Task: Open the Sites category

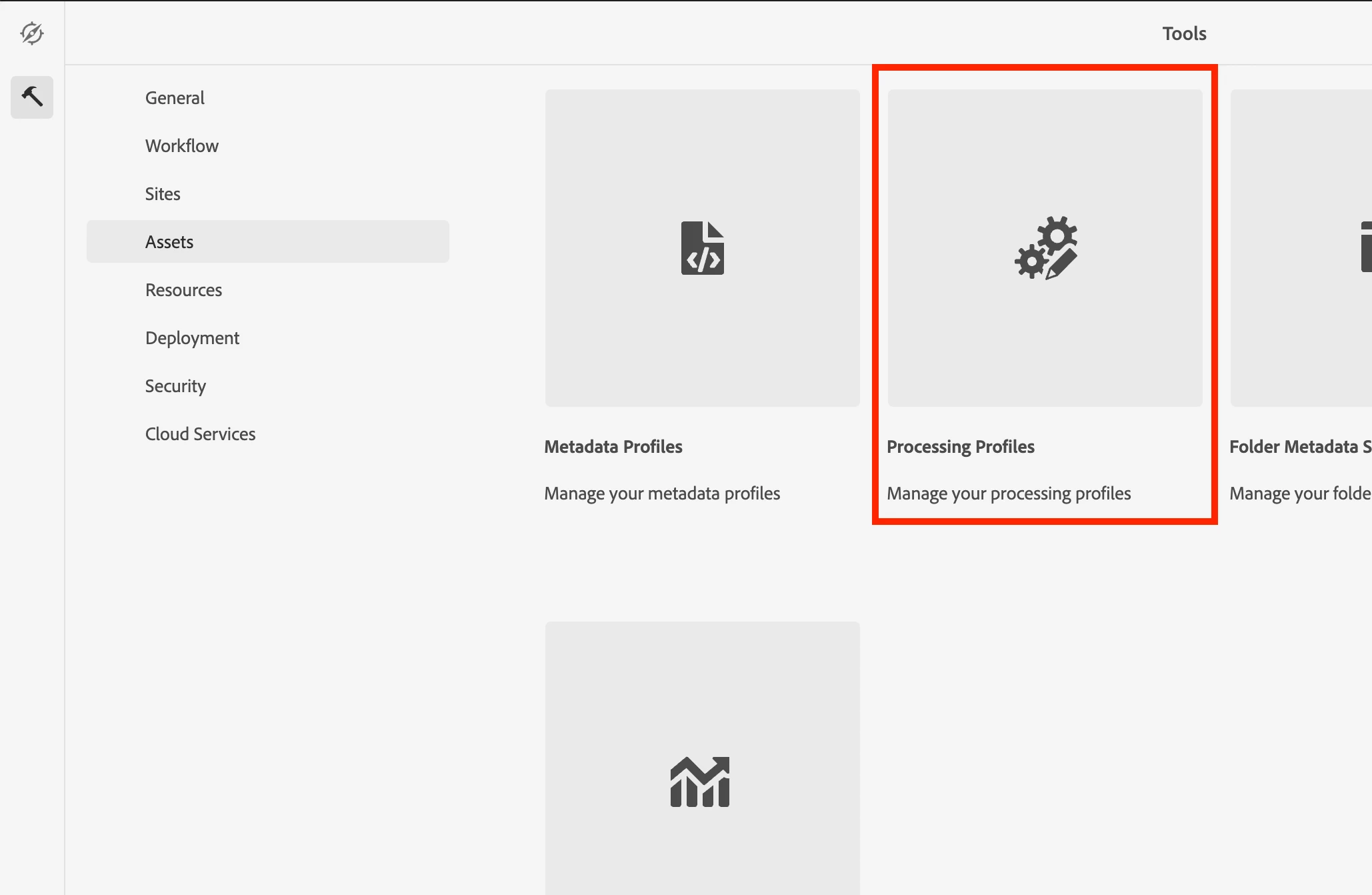Action: coord(163,193)
